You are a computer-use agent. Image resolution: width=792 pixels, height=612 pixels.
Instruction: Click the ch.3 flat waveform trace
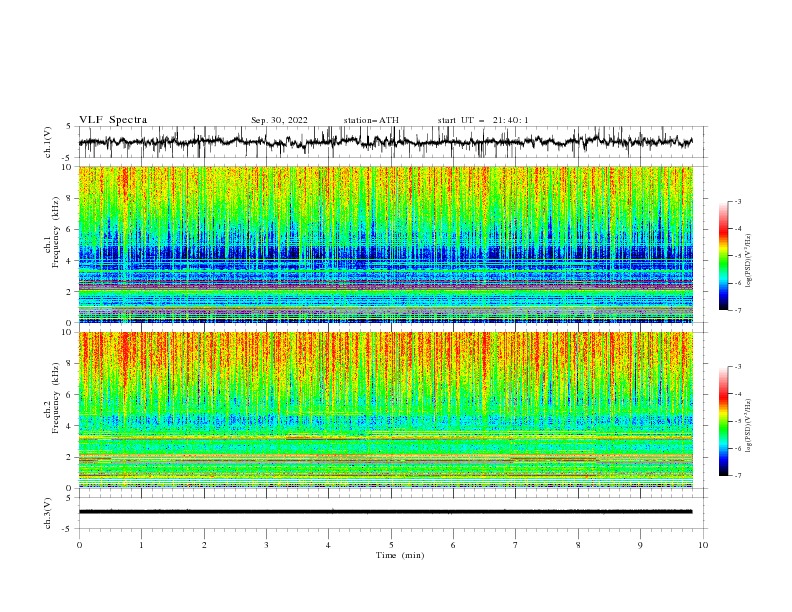(x=385, y=512)
